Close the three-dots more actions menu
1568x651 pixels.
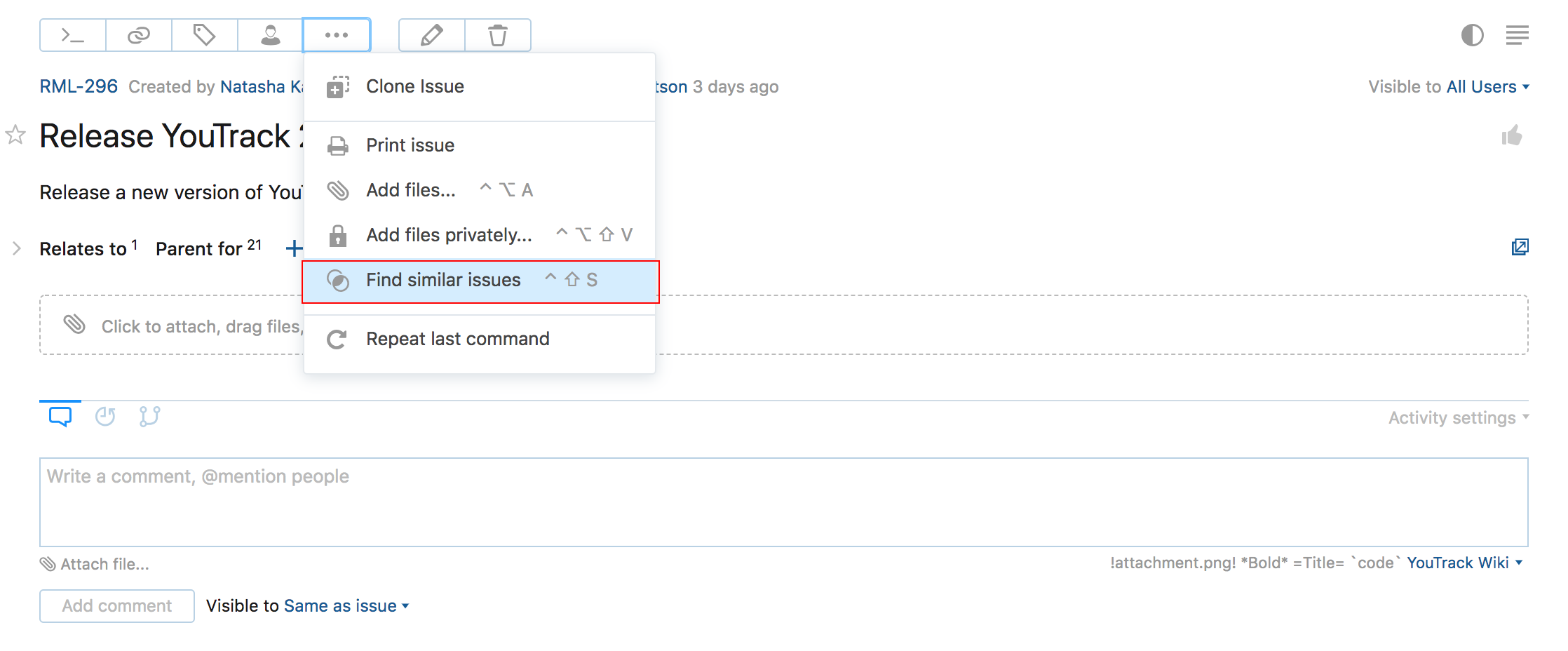click(x=337, y=35)
